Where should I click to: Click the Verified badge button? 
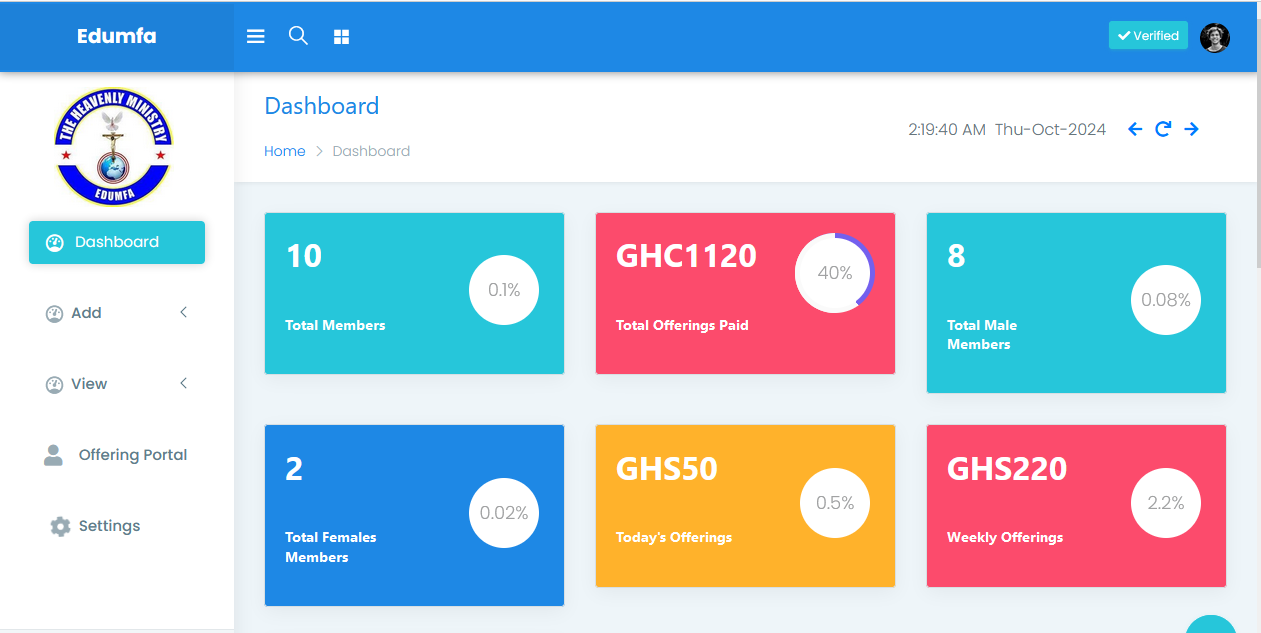[1148, 35]
